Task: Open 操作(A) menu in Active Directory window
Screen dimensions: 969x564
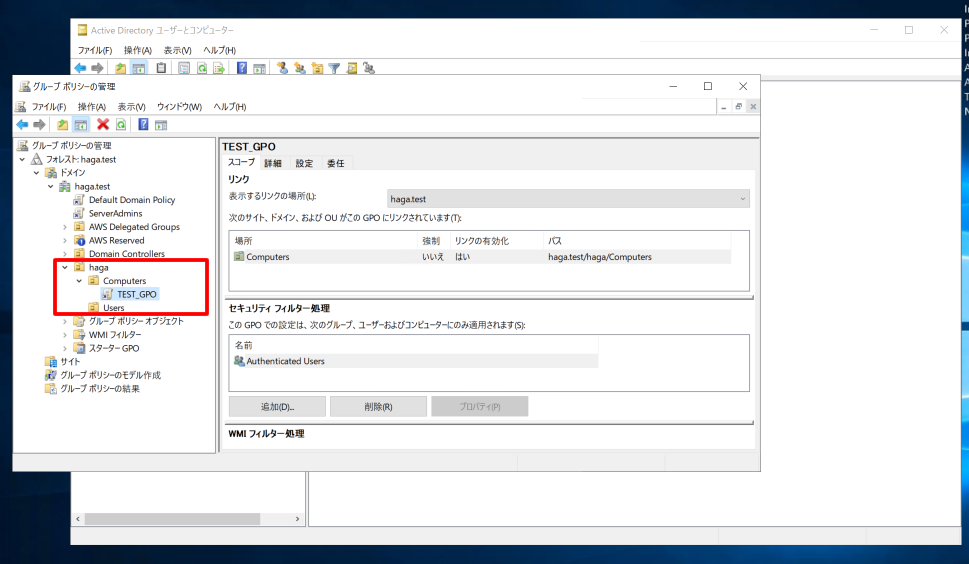Action: click(137, 50)
